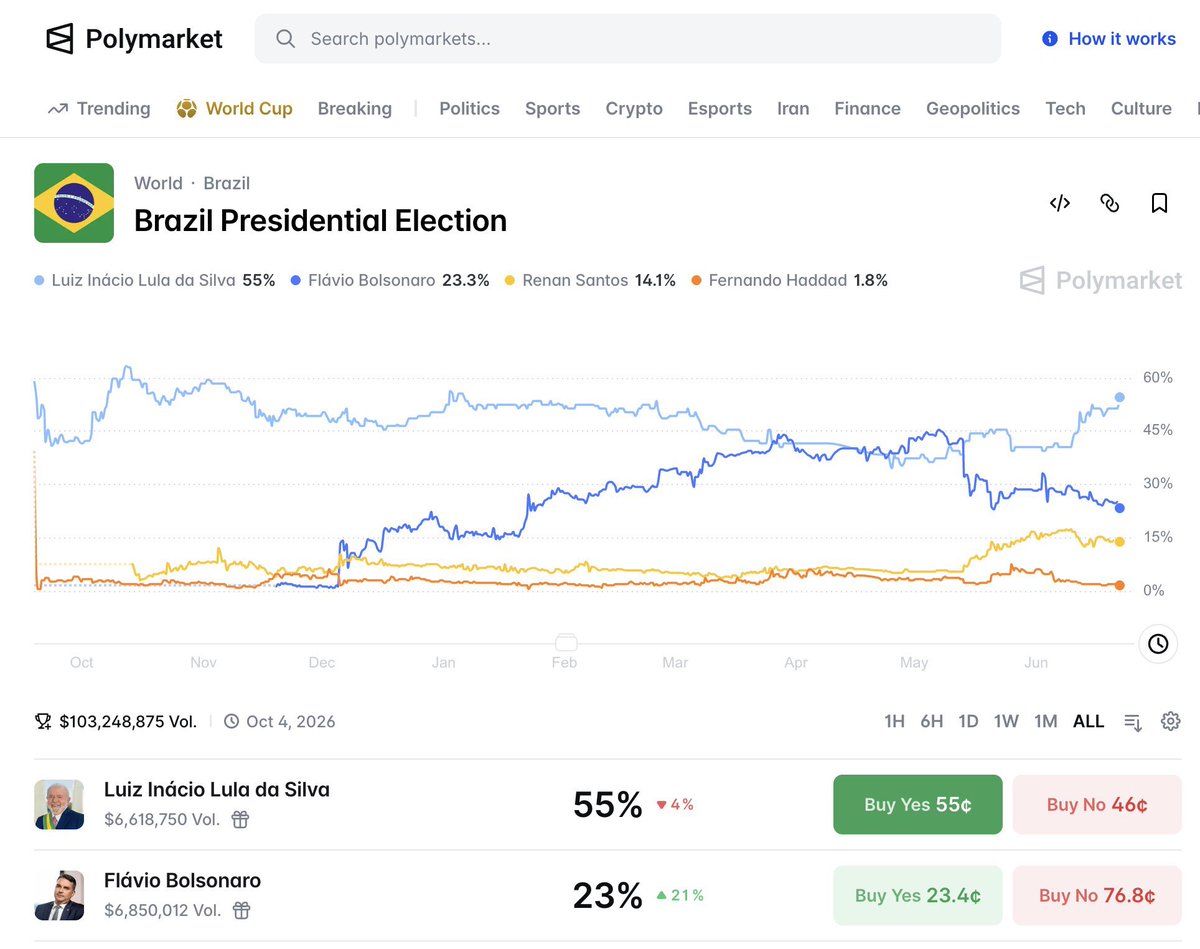This screenshot has height=949, width=1200.
Task: Open the How it works link
Action: click(x=1108, y=39)
